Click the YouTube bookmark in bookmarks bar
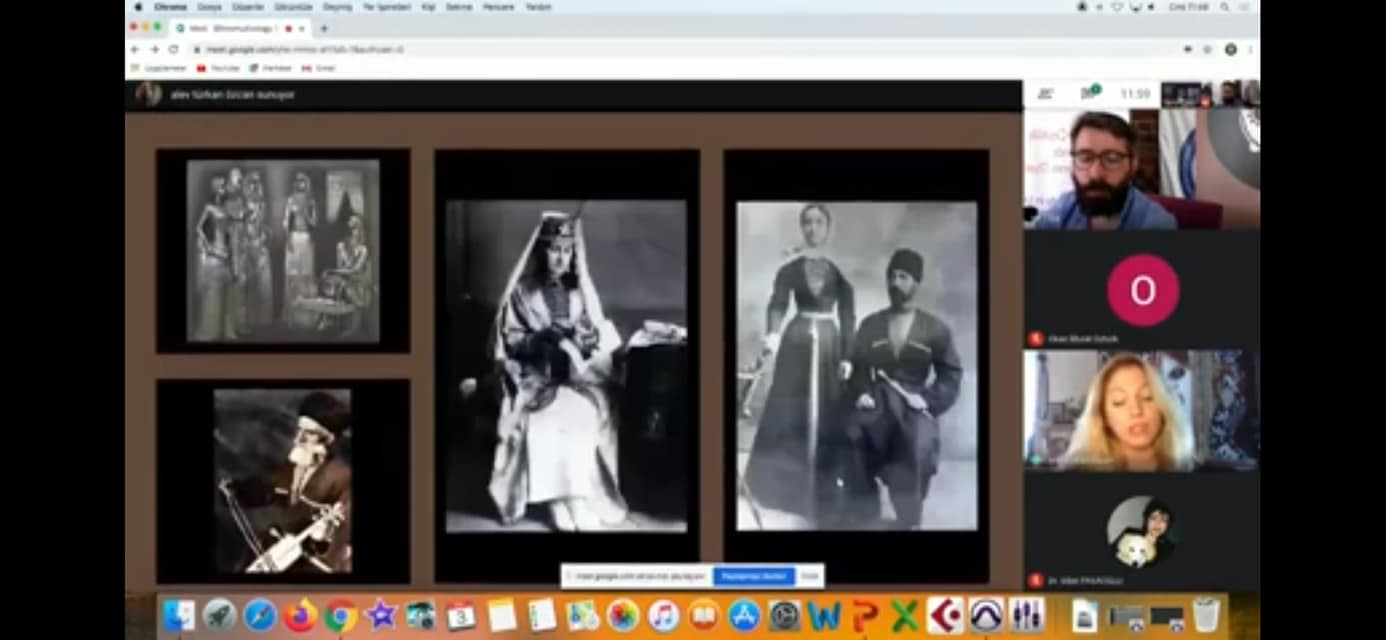This screenshot has width=1386, height=640. pyautogui.click(x=219, y=68)
